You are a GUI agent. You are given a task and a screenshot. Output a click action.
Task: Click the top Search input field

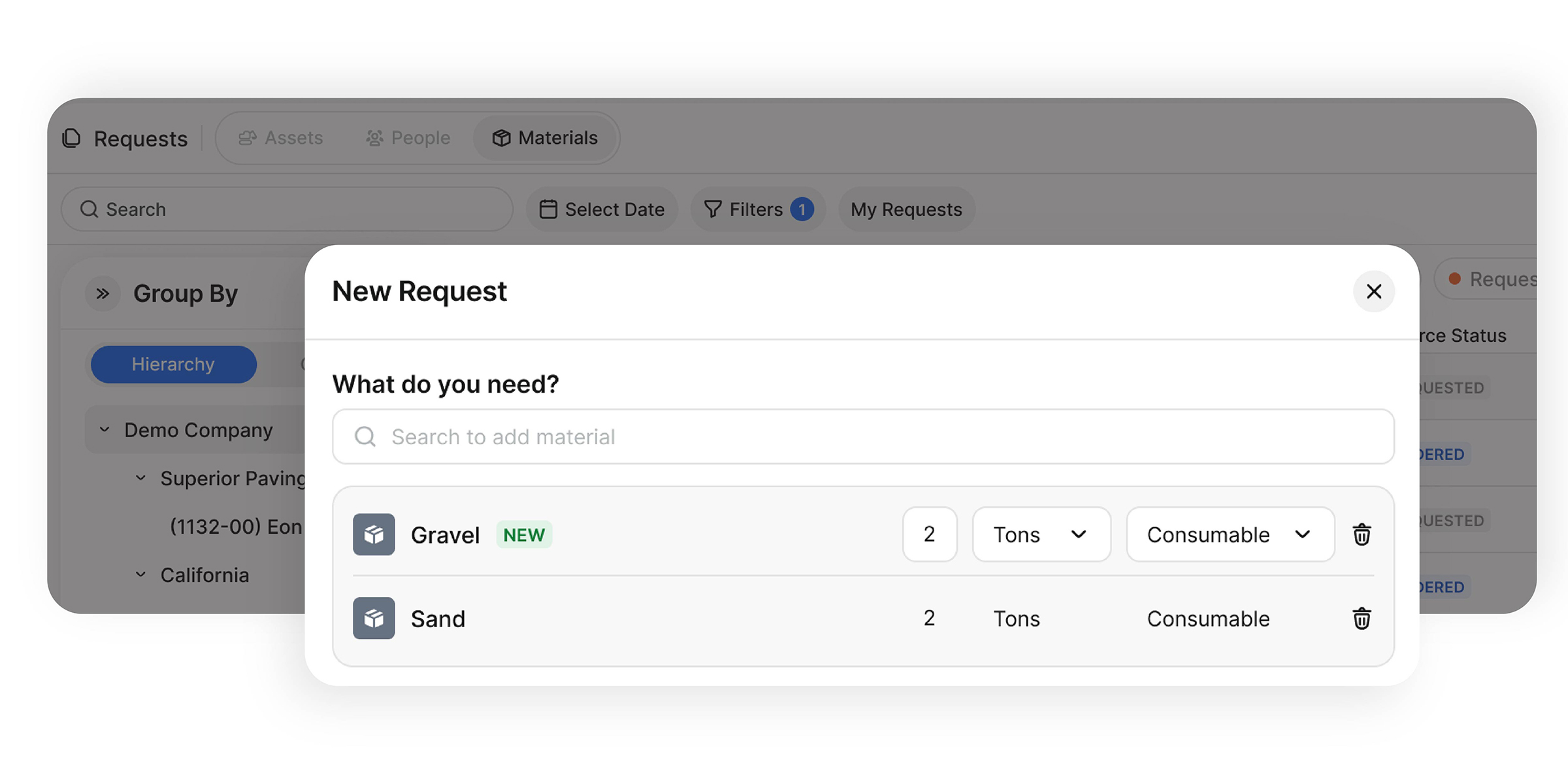[x=287, y=209]
